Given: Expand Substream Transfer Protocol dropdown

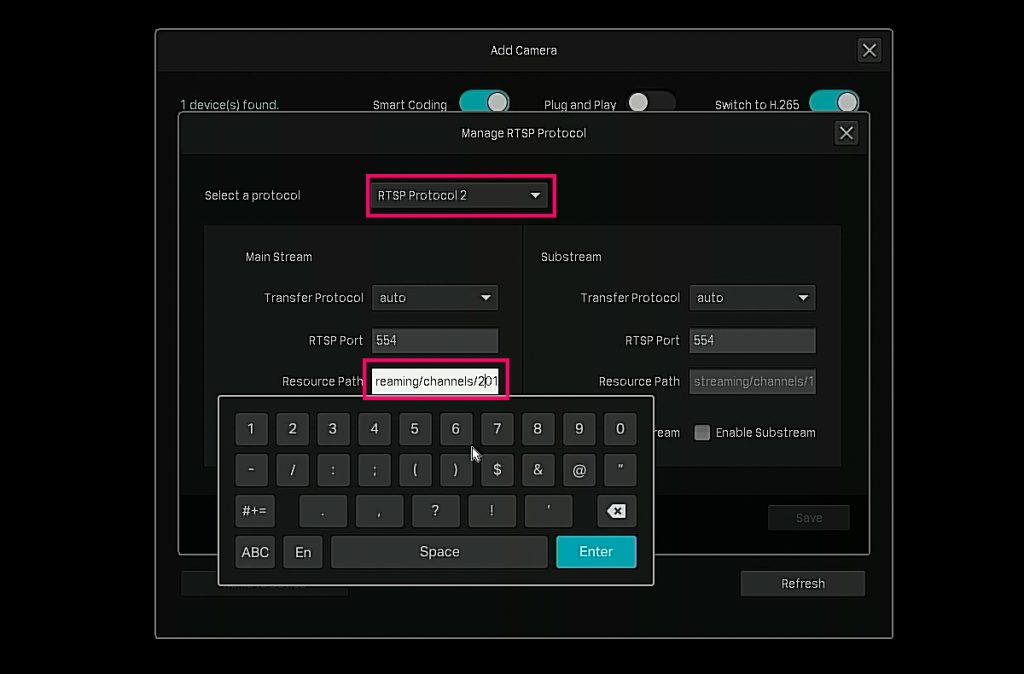Looking at the screenshot, I should pos(752,298).
